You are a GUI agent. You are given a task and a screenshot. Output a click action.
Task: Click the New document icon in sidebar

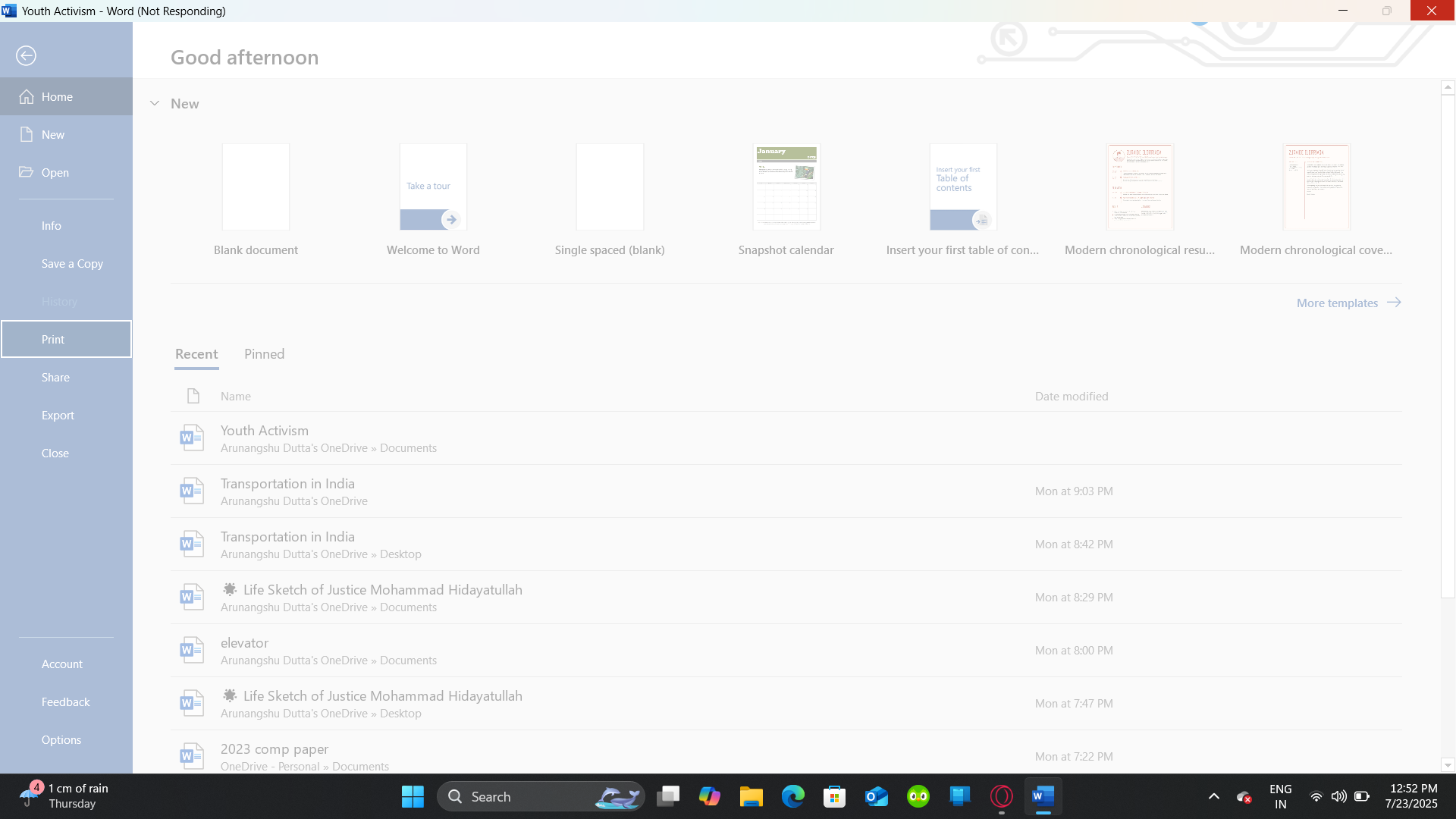(27, 134)
